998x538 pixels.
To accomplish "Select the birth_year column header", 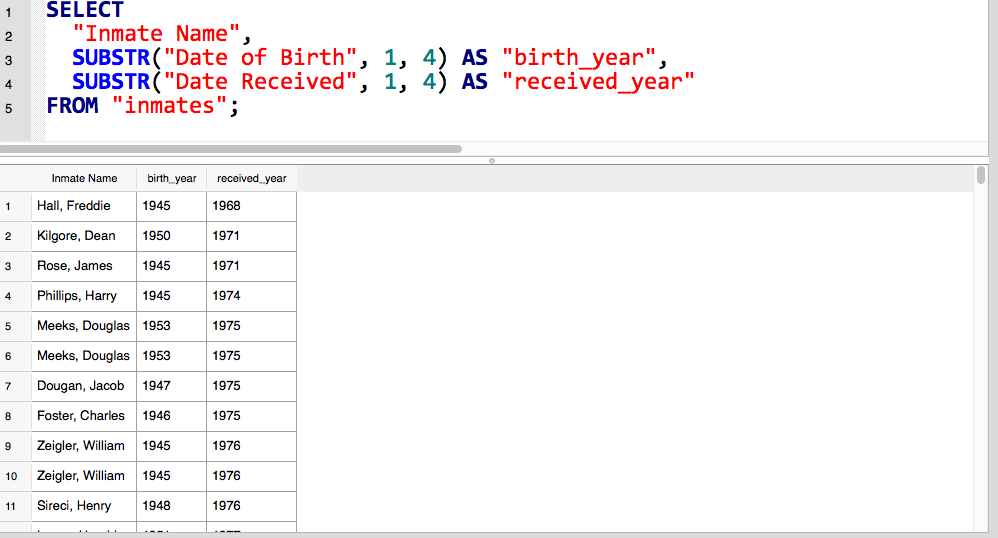I will 172,178.
